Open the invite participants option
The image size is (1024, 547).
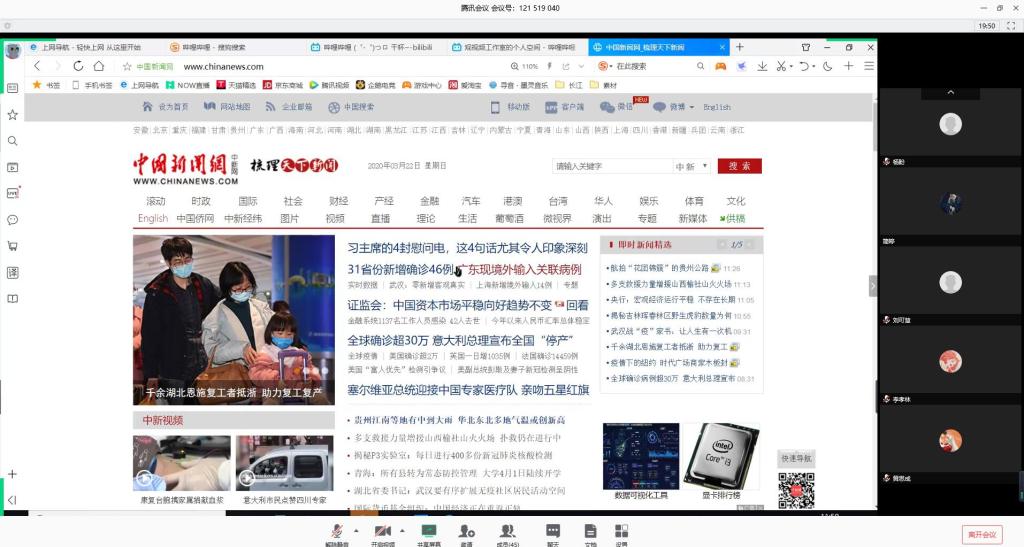[x=466, y=531]
